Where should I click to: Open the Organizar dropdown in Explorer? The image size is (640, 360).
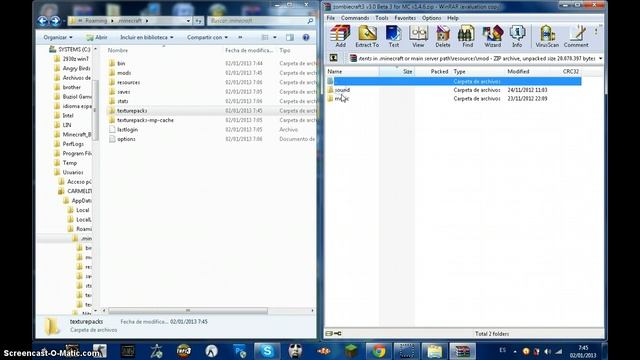pos(58,37)
